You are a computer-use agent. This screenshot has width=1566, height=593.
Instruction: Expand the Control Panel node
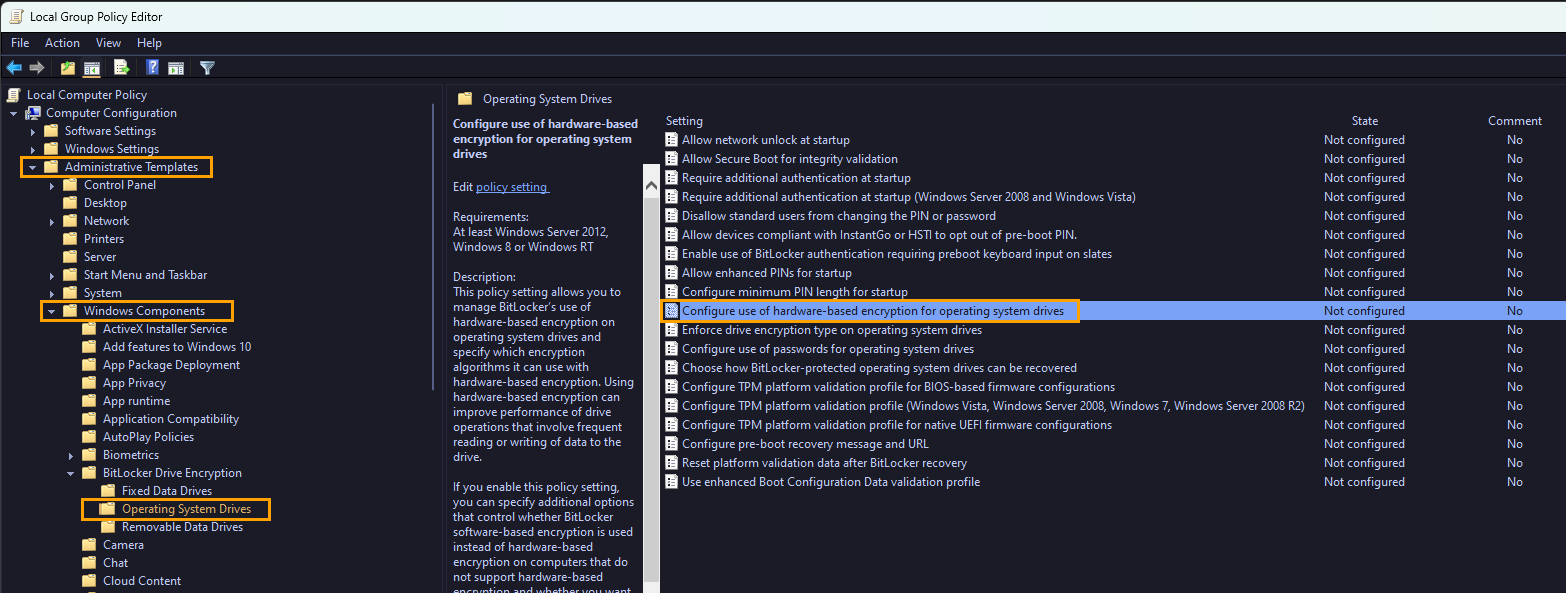pos(52,185)
